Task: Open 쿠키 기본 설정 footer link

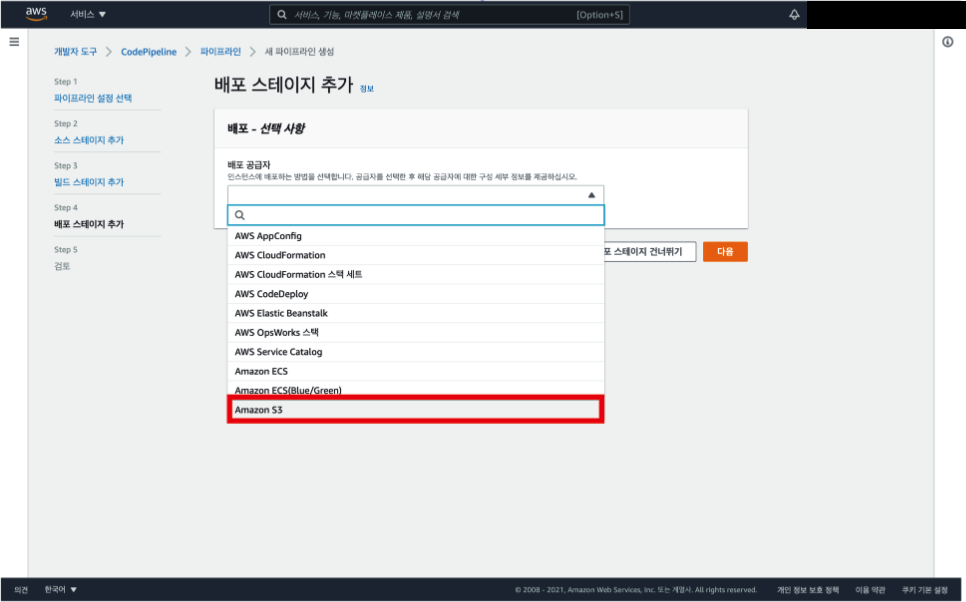Action: 925,590
